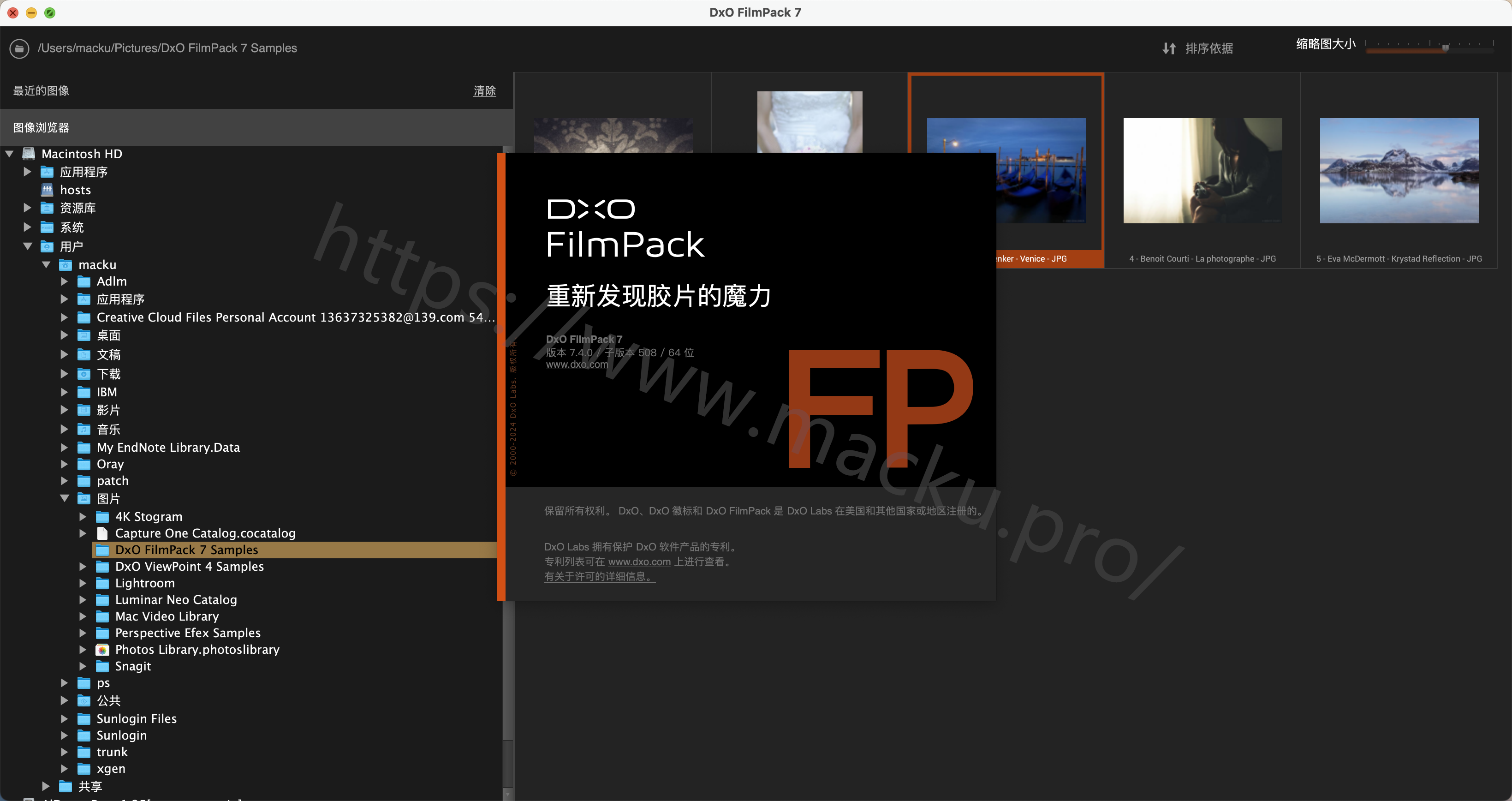
Task: Select the trunk folder
Action: pos(112,752)
